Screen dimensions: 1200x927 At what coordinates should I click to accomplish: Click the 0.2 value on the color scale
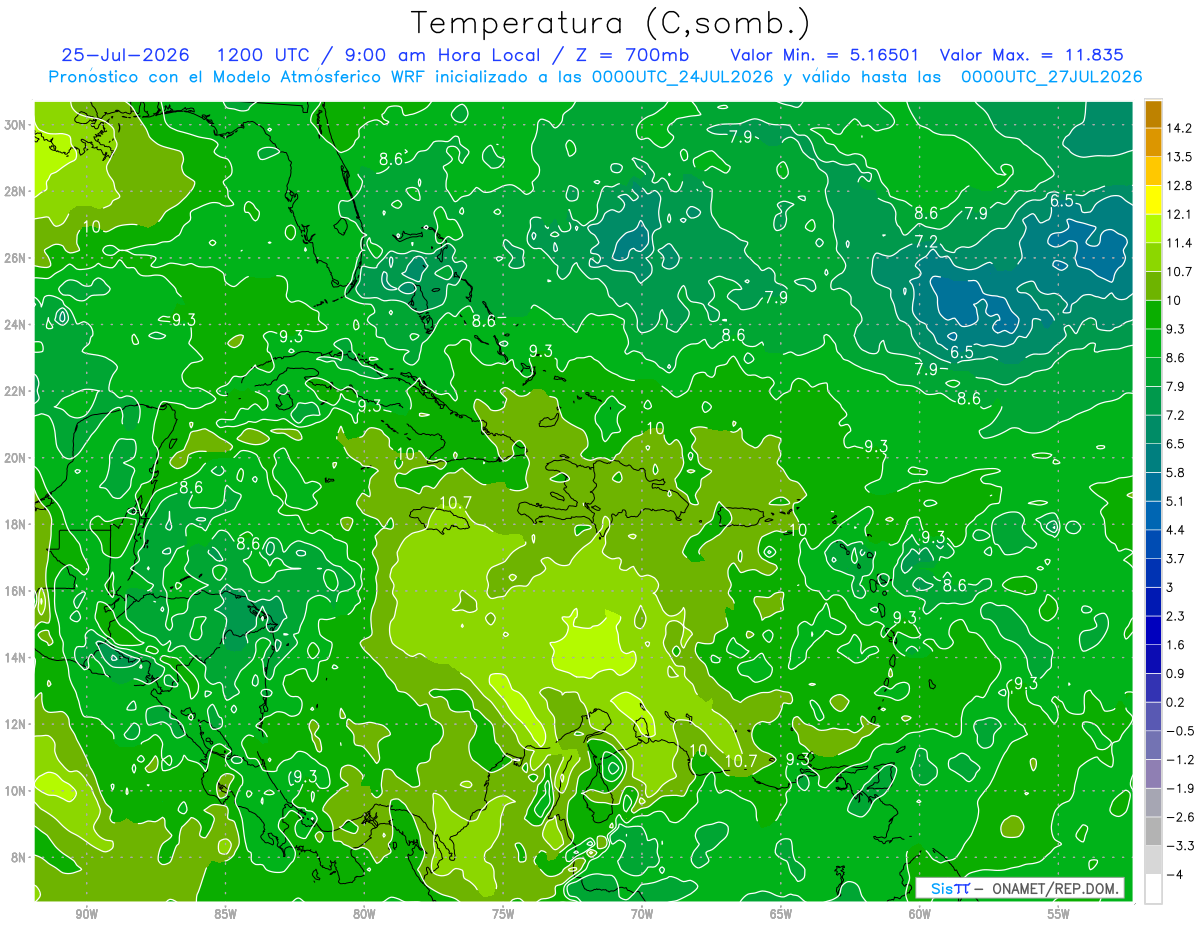tap(1176, 702)
